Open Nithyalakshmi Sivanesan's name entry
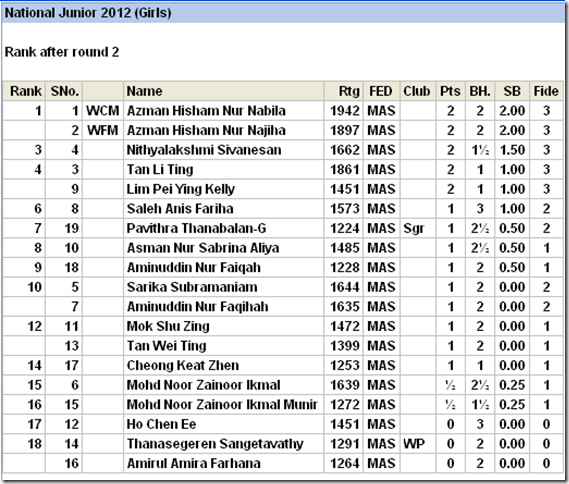This screenshot has height=484, width=569. click(204, 150)
